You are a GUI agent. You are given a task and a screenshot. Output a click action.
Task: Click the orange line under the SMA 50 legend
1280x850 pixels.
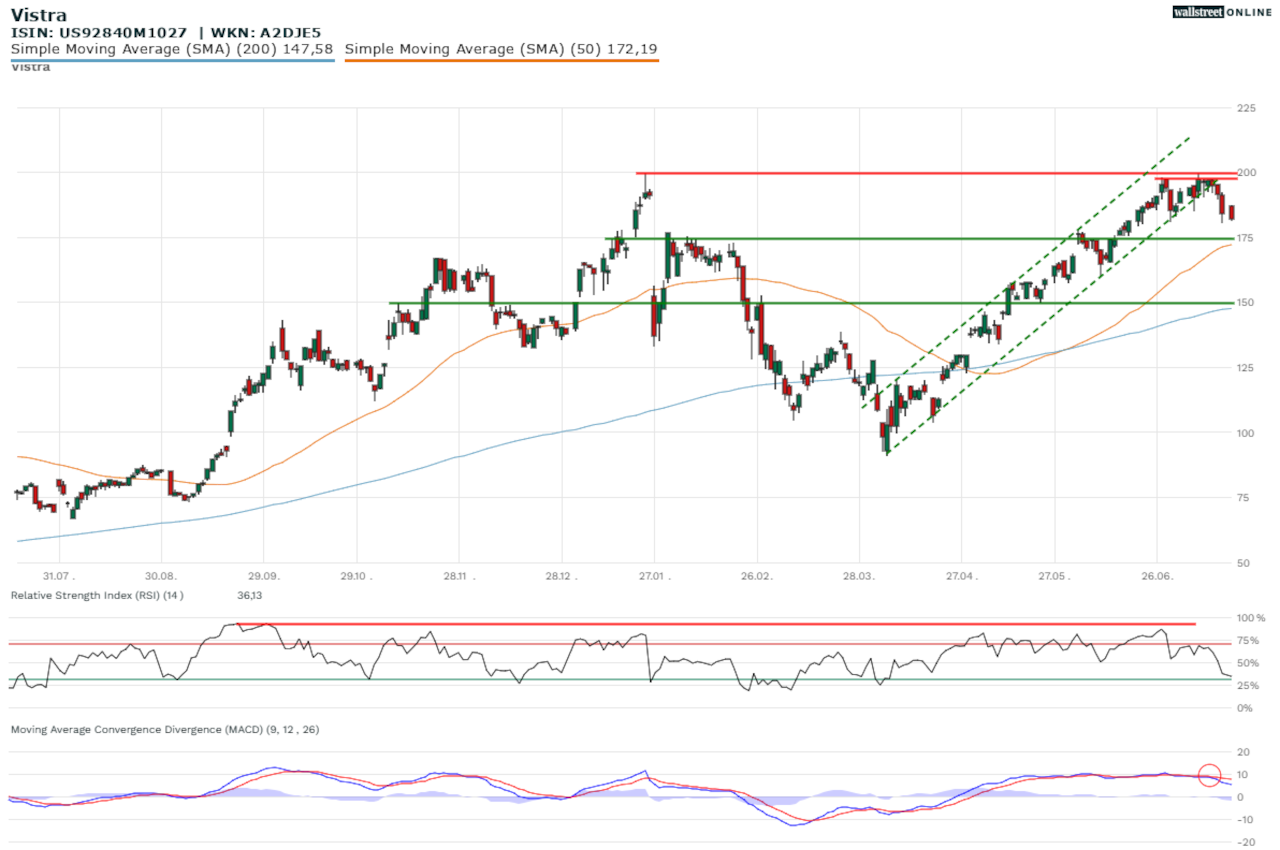(501, 60)
